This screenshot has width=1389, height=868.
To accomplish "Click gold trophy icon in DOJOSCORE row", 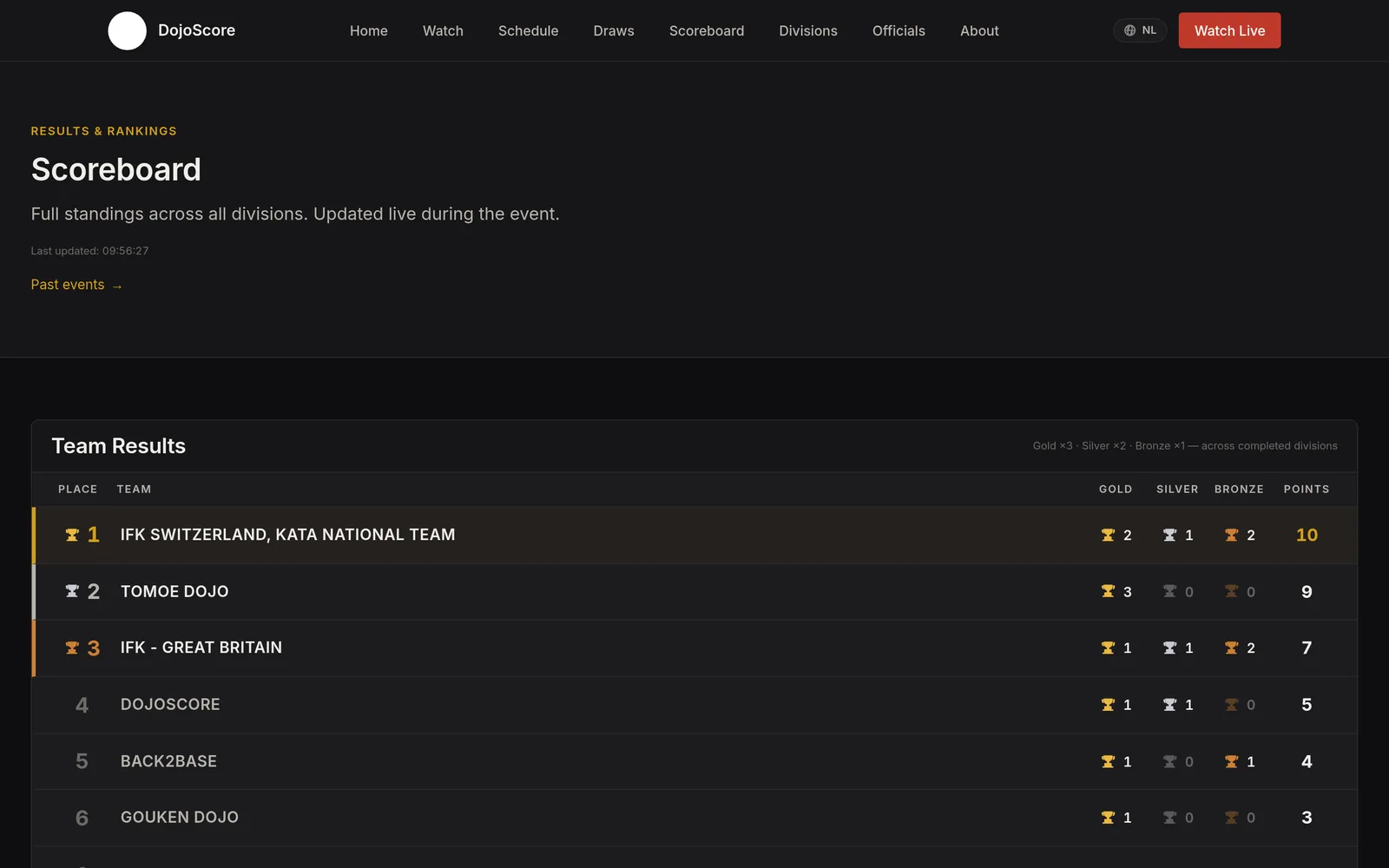I will [1108, 705].
